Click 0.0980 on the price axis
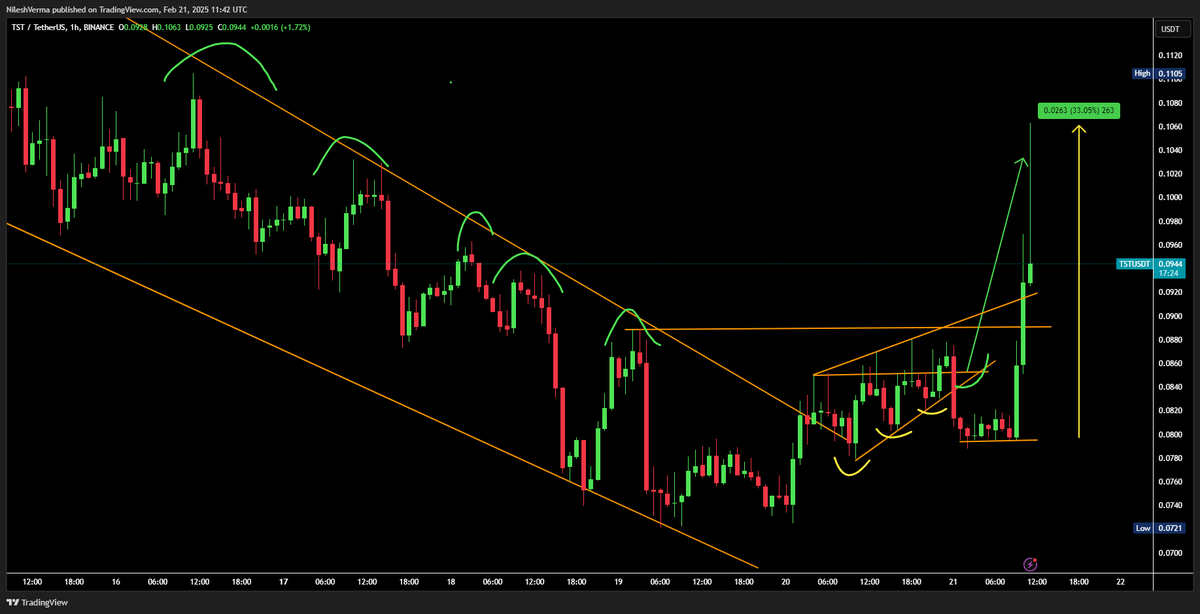This screenshot has height=614, width=1200. (1169, 221)
